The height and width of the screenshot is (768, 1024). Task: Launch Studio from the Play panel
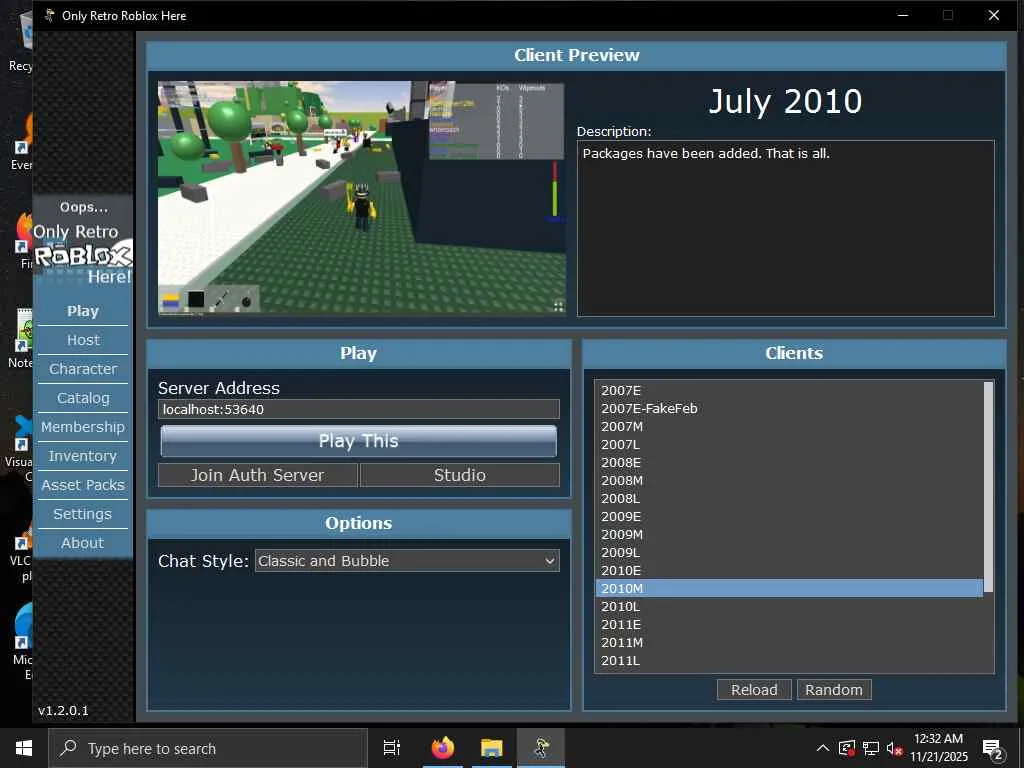(x=460, y=475)
